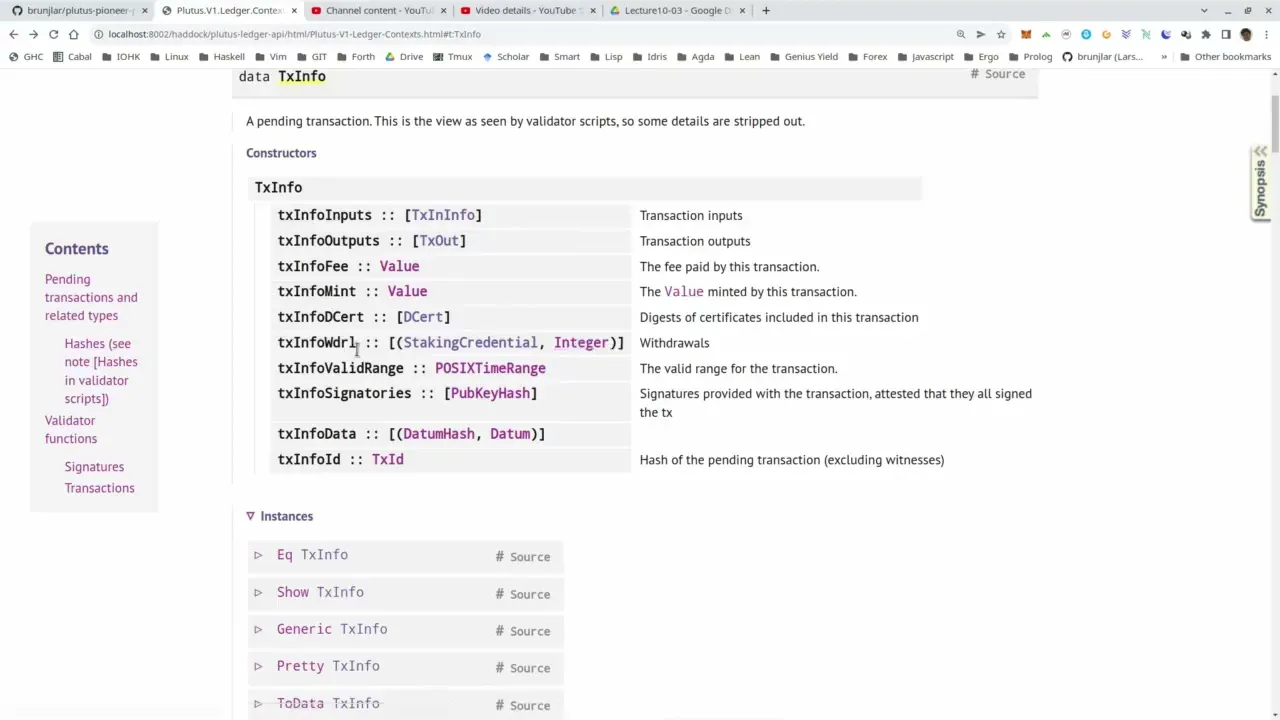
Task: Reload the page with the refresh icon
Action: pos(53,34)
